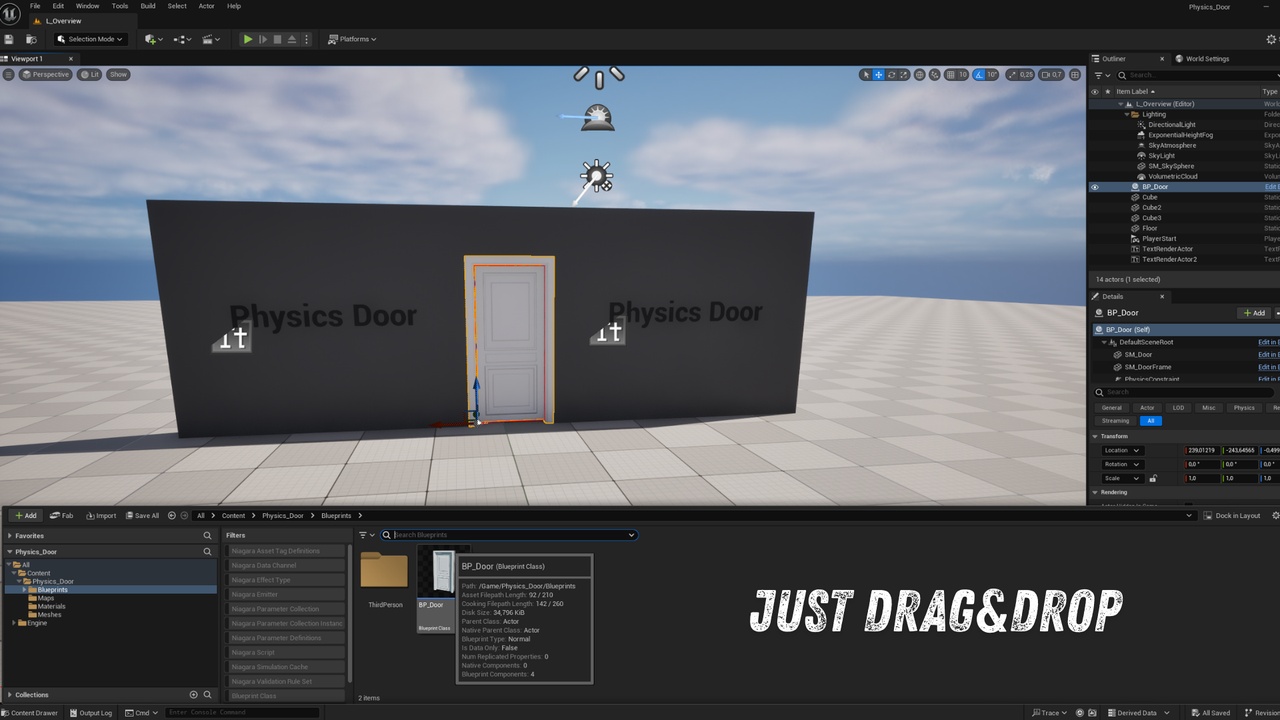This screenshot has width=1280, height=720.
Task: Open the Cinematics clapperboard dropdown
Action: [211, 39]
